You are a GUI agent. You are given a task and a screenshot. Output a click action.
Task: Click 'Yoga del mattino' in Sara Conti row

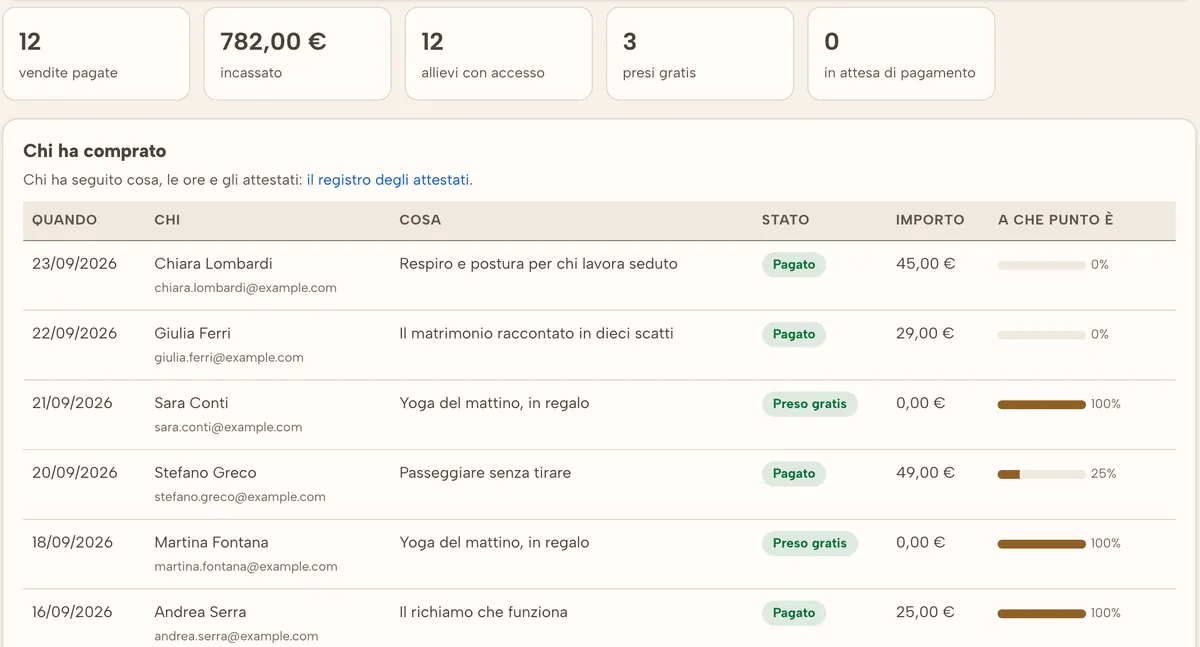coord(494,403)
